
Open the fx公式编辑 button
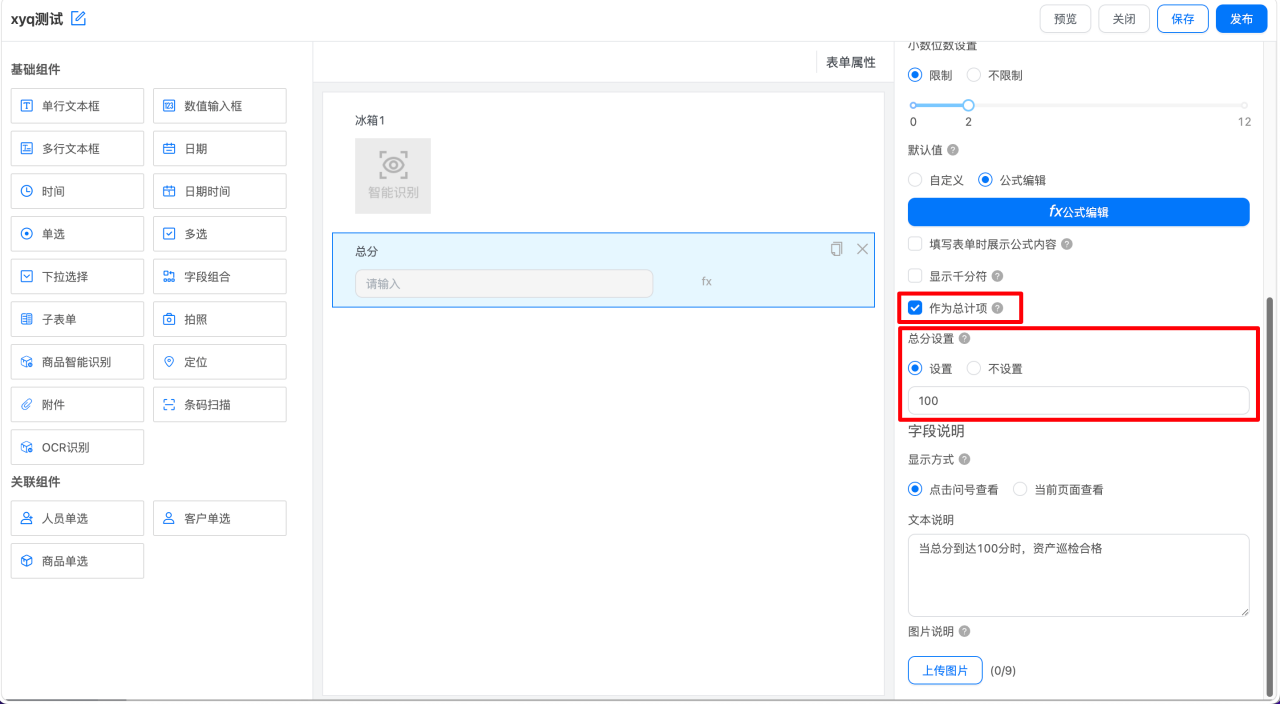1079,212
